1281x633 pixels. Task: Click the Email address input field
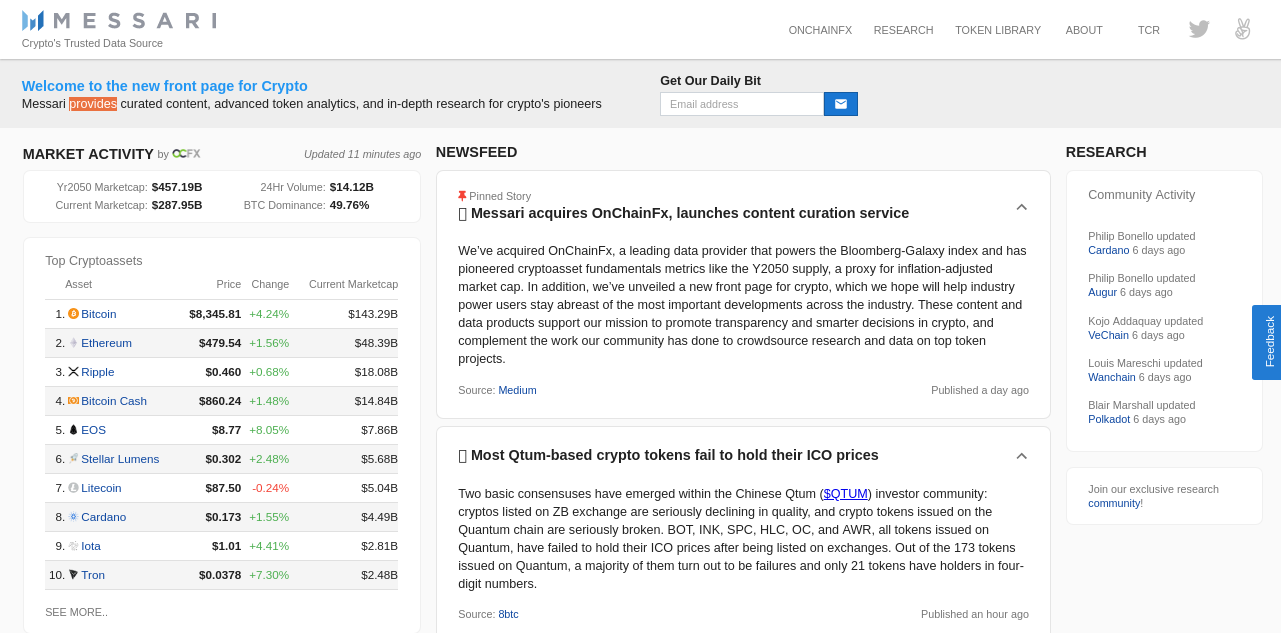point(741,104)
